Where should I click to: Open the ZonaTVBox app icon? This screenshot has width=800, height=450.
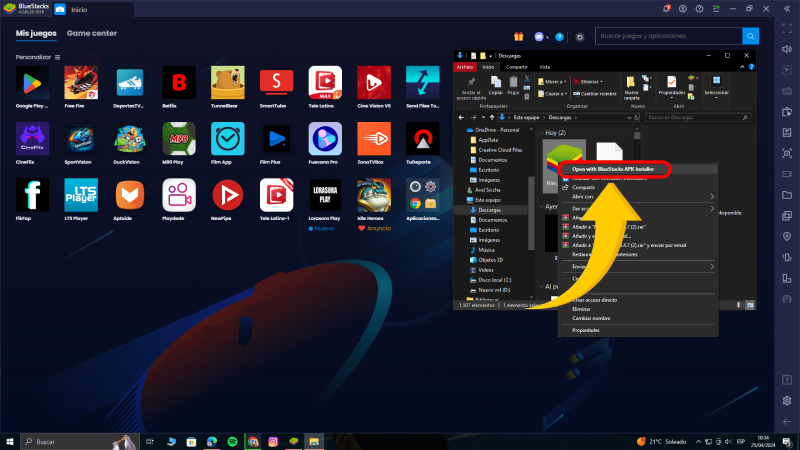click(374, 139)
